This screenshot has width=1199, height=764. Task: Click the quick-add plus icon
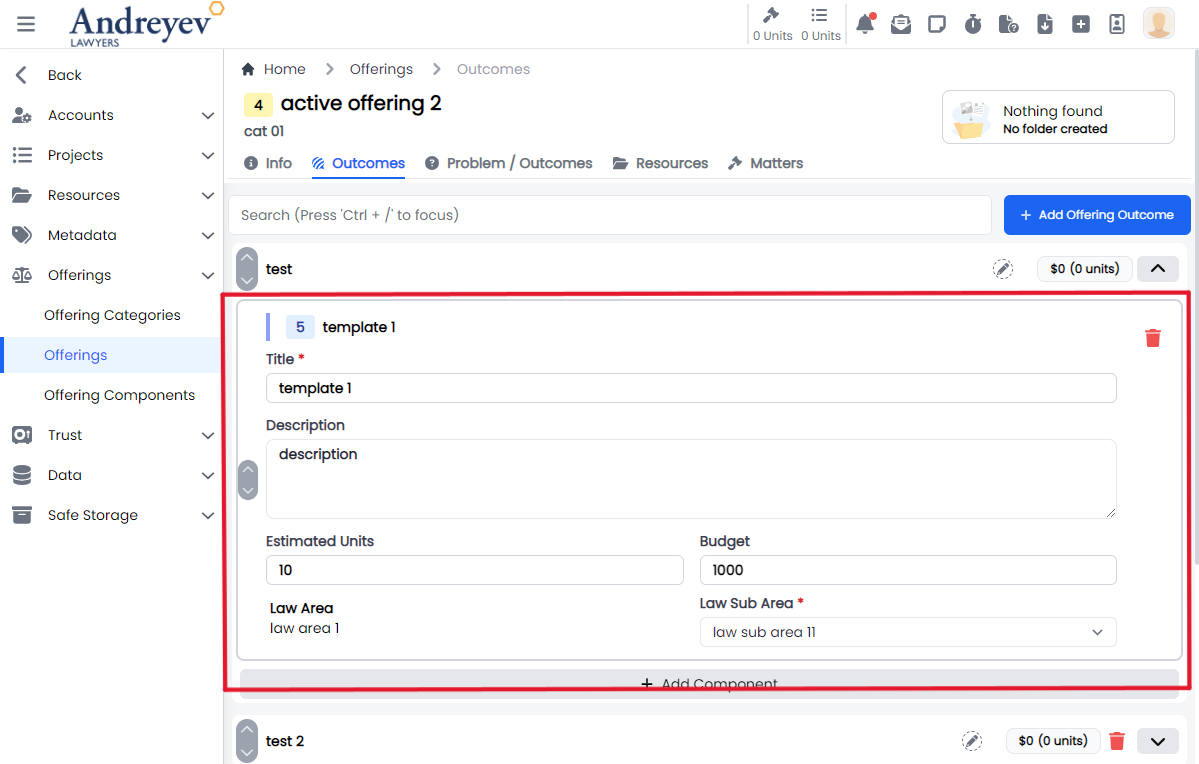click(1081, 23)
